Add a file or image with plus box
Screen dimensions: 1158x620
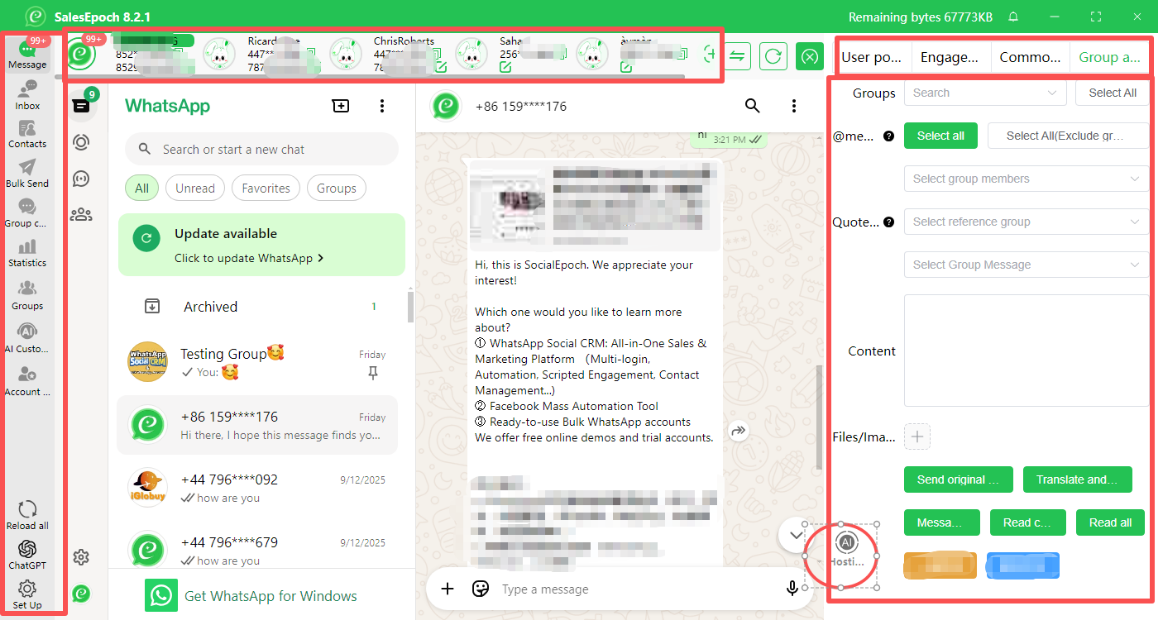[x=917, y=436]
